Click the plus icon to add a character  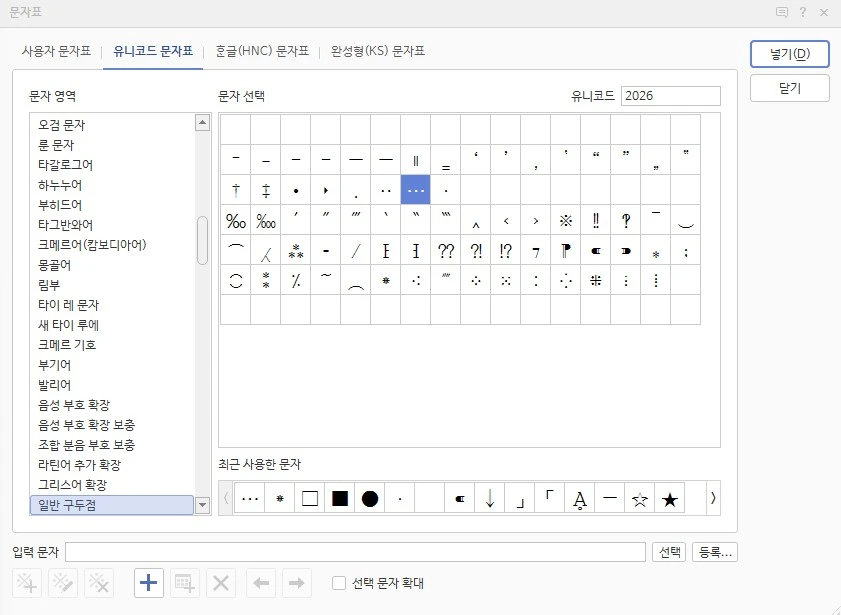[x=148, y=583]
